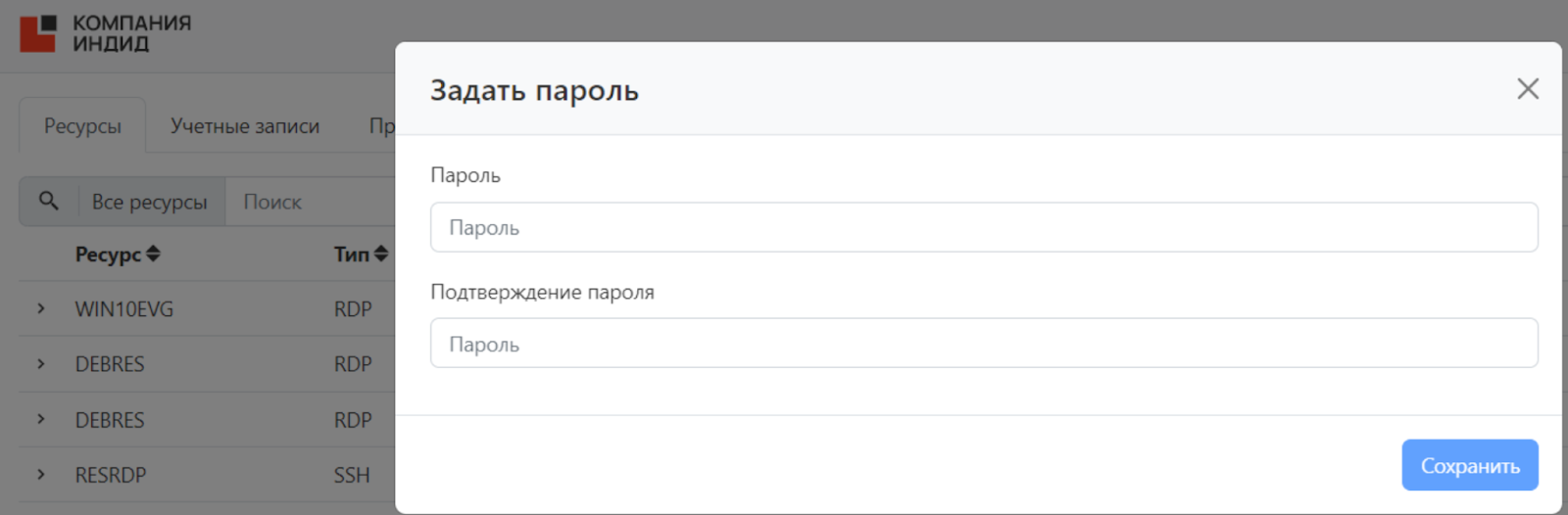Expand the WIN10EVG resource row
Viewport: 1568px width, 515px height.
coord(41,308)
